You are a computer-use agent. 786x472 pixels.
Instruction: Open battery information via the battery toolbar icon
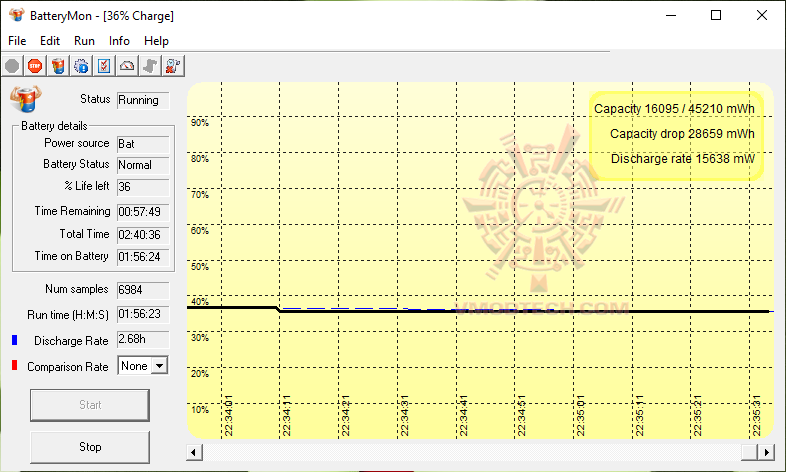point(58,66)
